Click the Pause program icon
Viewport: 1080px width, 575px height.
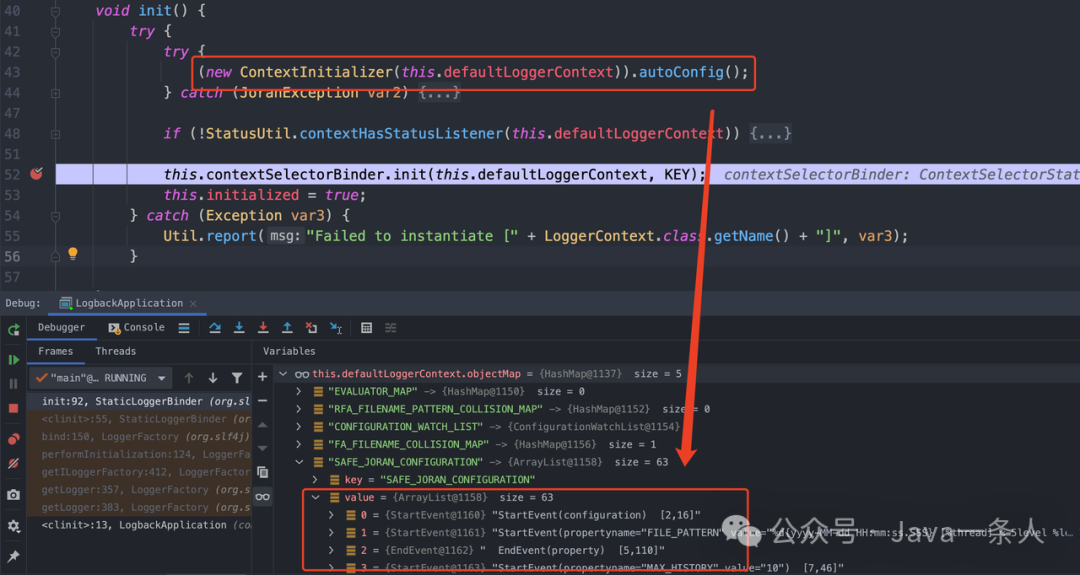13,384
